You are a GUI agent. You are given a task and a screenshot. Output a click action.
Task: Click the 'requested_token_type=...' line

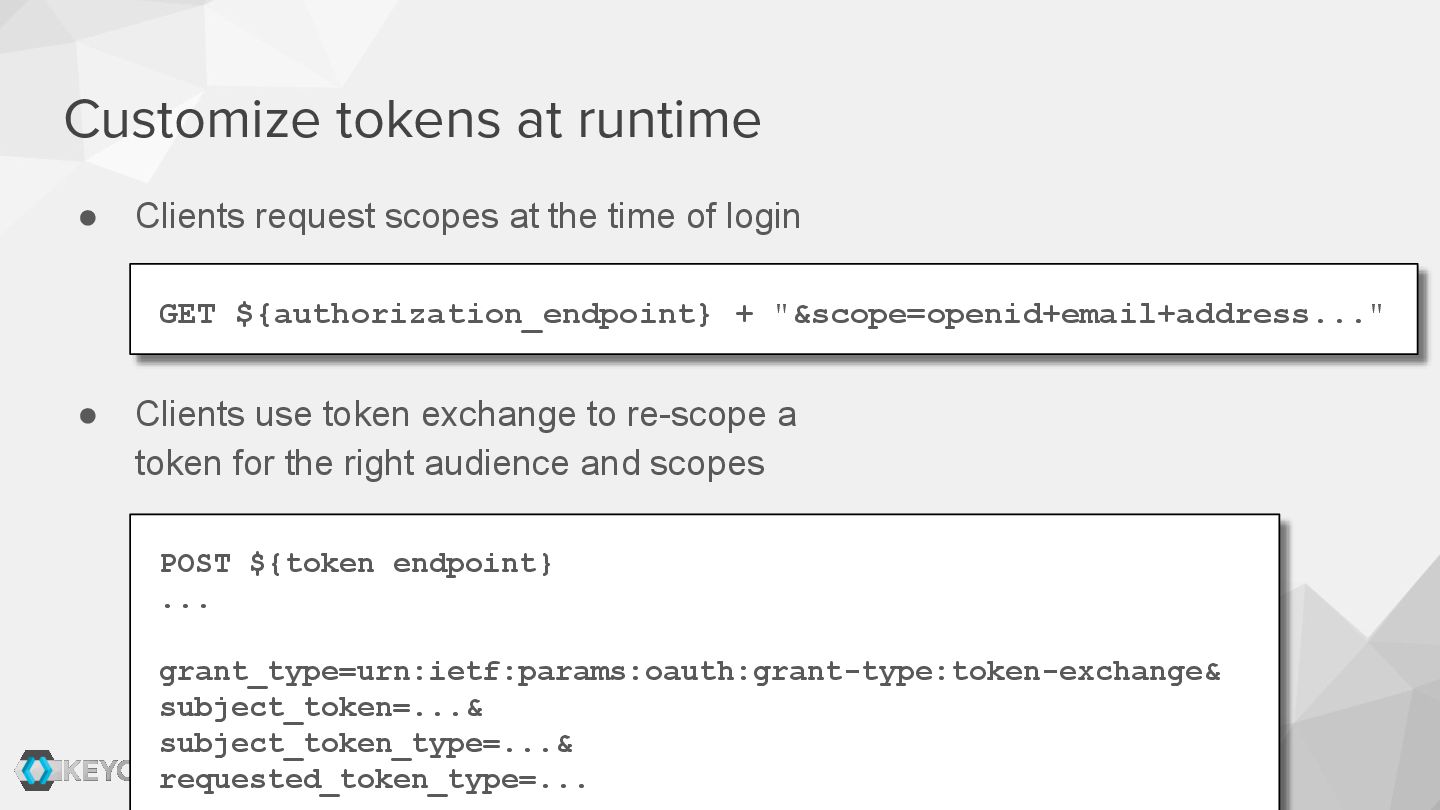[374, 779]
